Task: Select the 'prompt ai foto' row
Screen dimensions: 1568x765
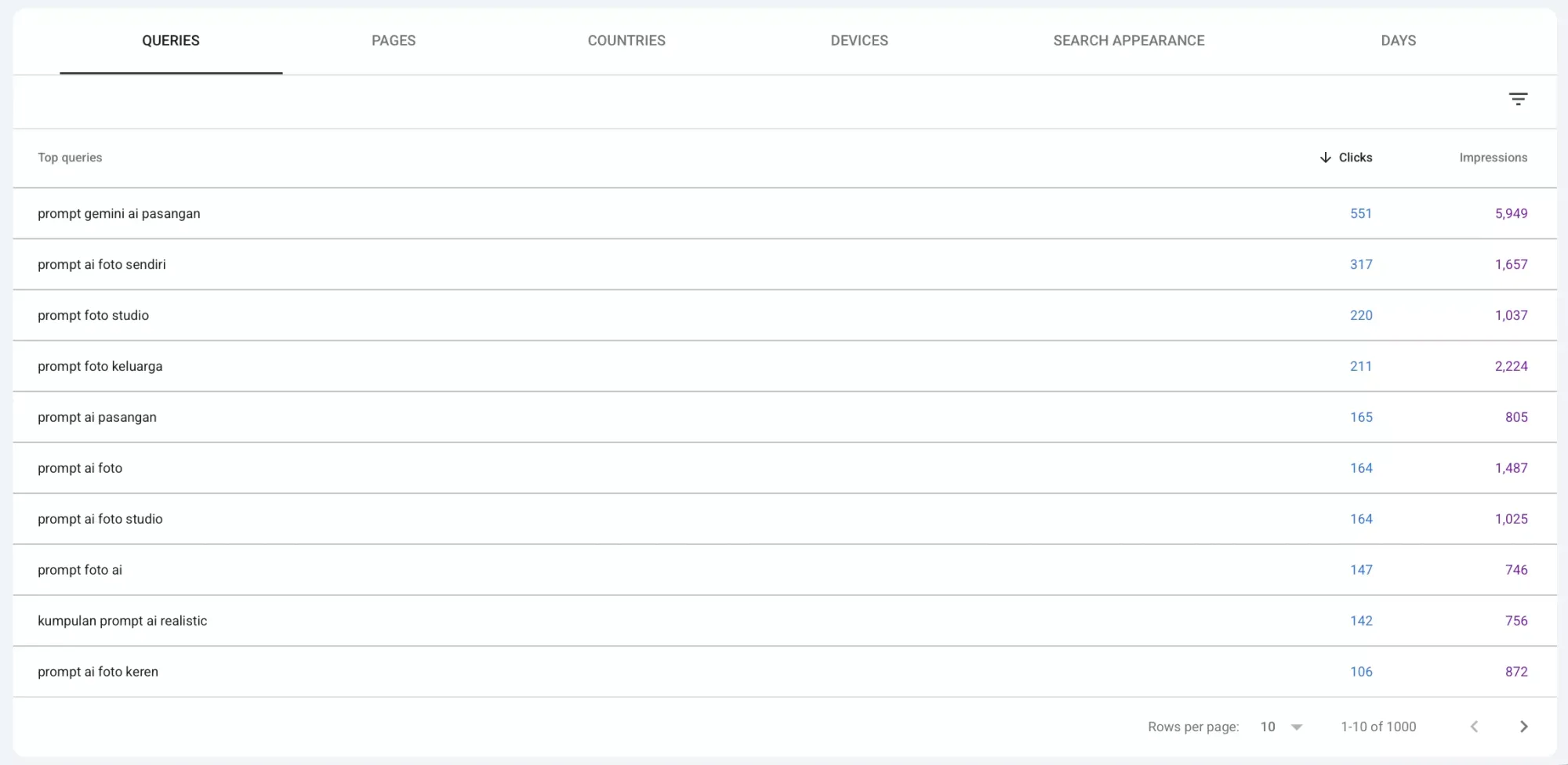Action: (x=784, y=468)
